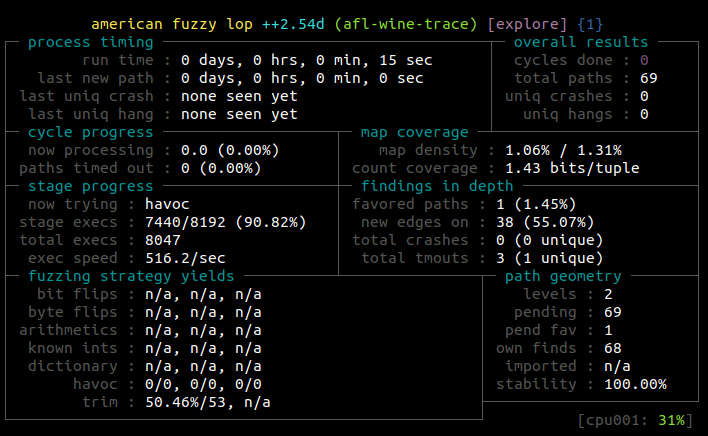Click the 'last new path' label
Screen dimensions: 708x436
(95, 78)
